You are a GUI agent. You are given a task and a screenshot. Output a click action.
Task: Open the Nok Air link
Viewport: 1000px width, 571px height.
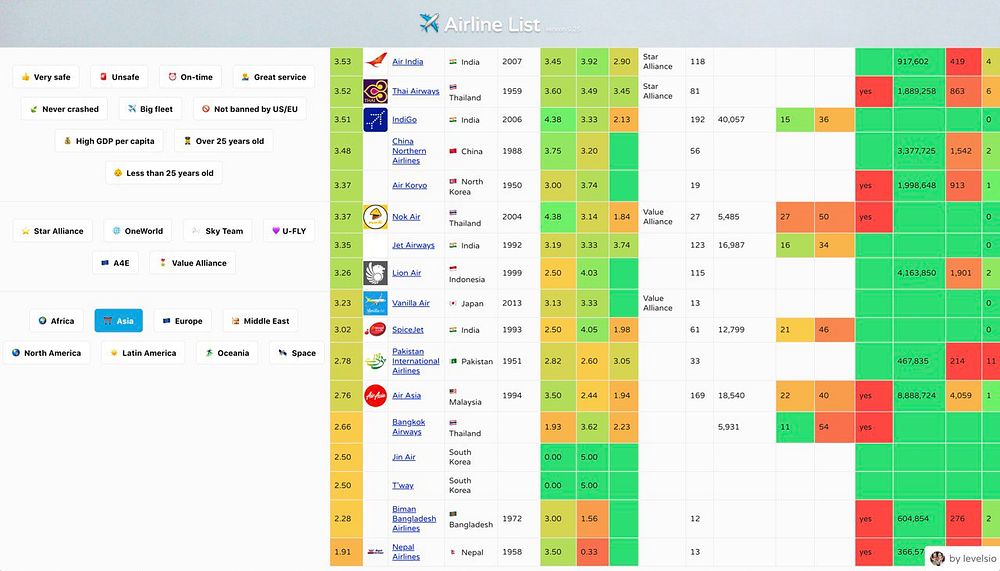406,216
